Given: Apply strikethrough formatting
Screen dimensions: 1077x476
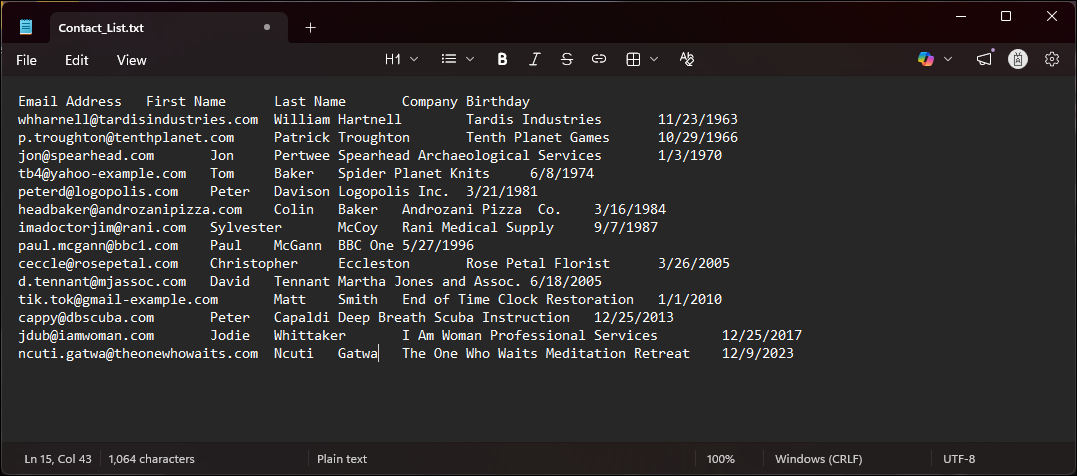Looking at the screenshot, I should point(567,60).
